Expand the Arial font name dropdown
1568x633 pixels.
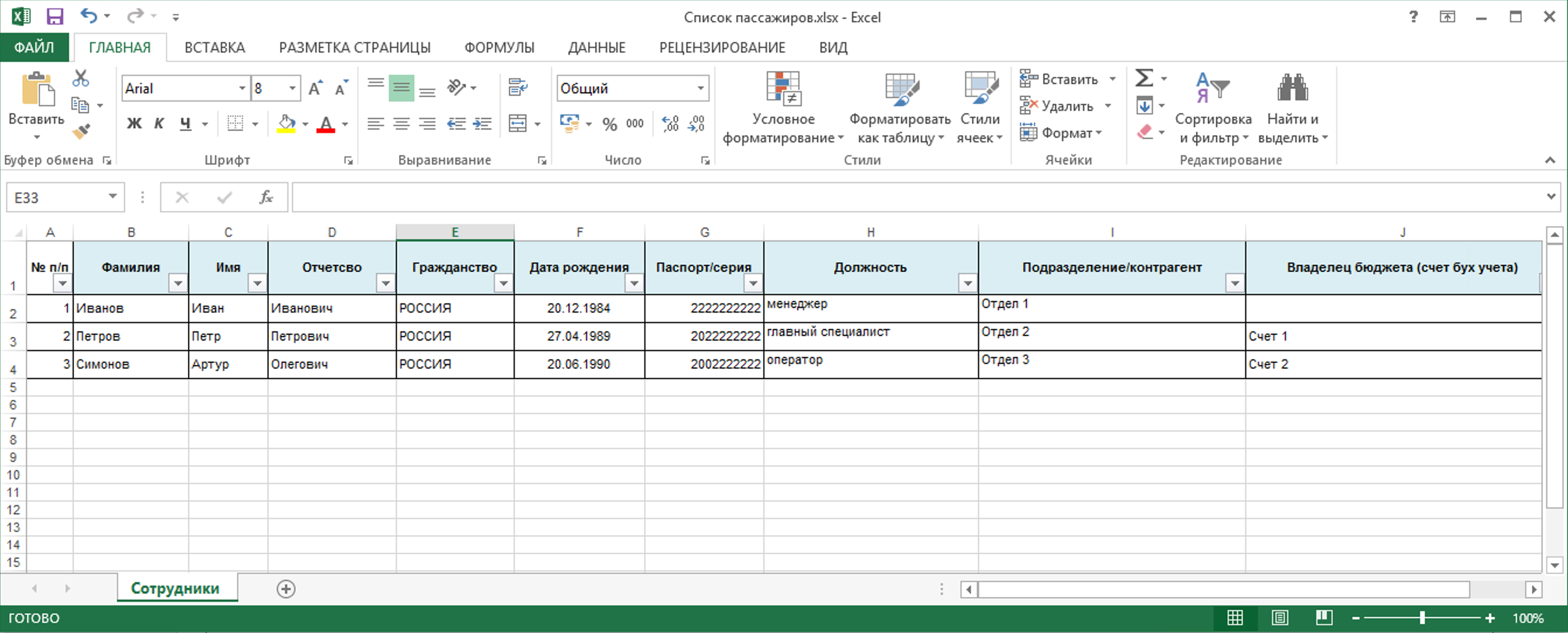(x=242, y=88)
